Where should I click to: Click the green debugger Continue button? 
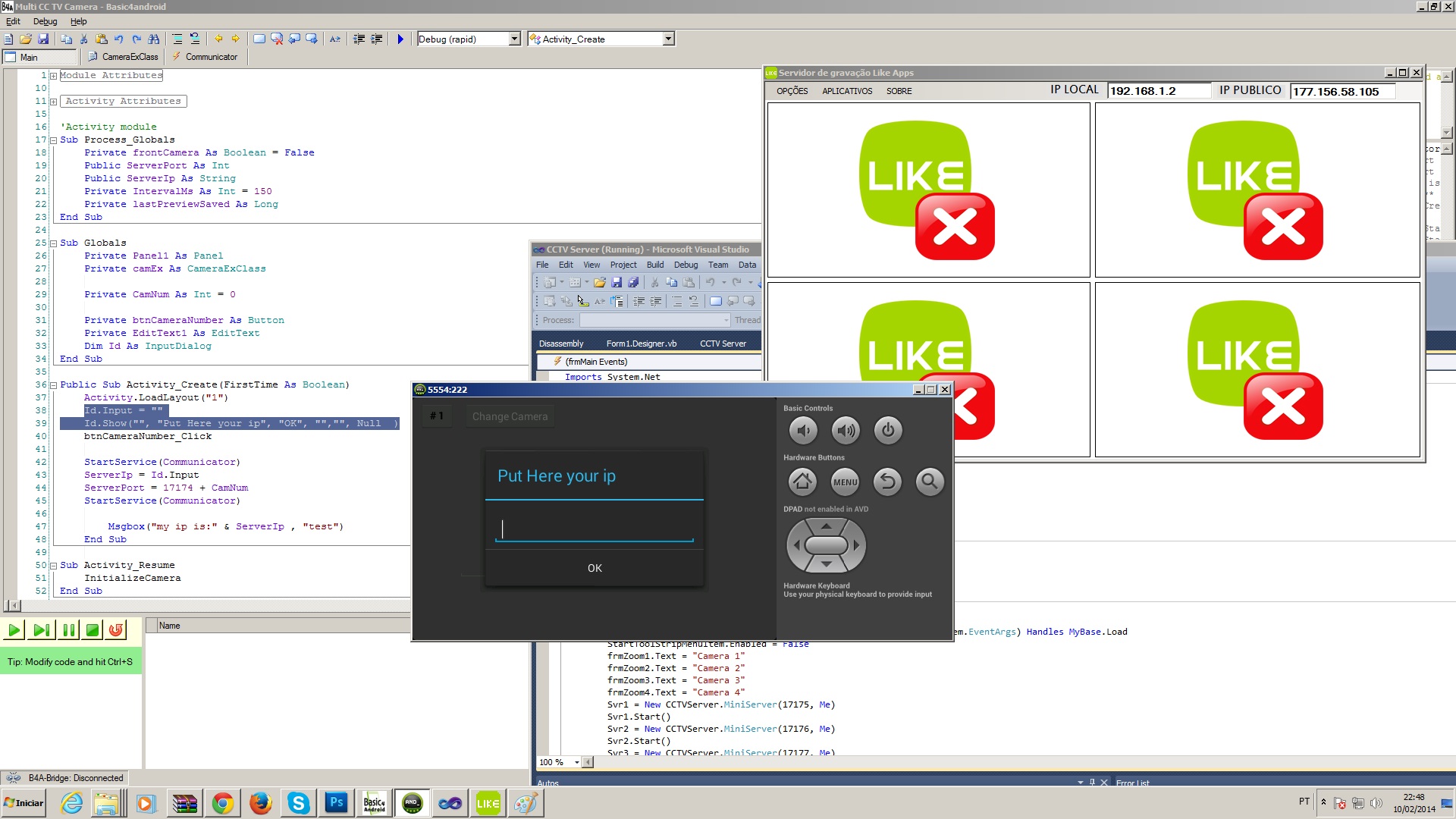click(14, 629)
